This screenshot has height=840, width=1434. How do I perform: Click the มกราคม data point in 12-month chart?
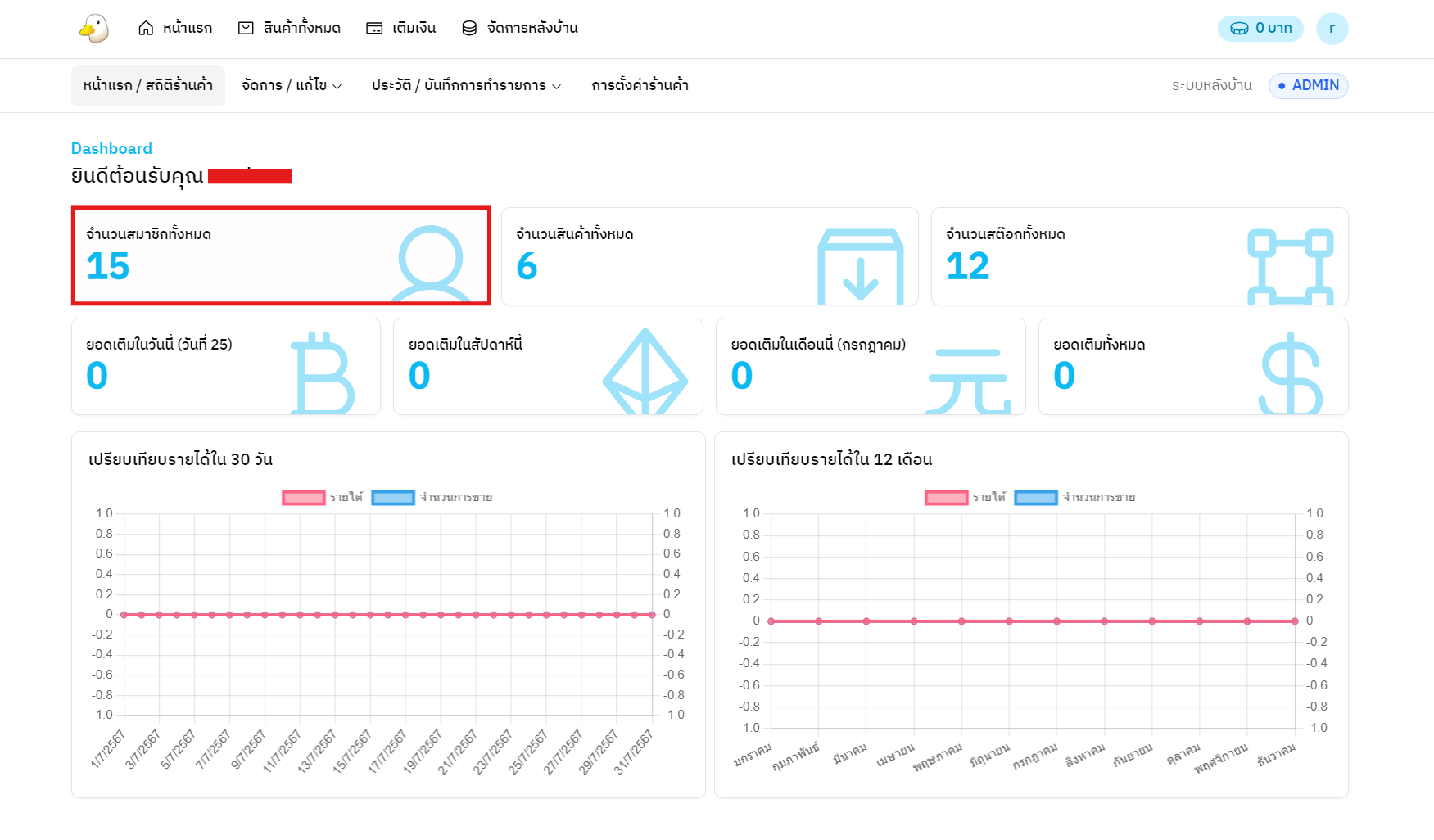[771, 621]
